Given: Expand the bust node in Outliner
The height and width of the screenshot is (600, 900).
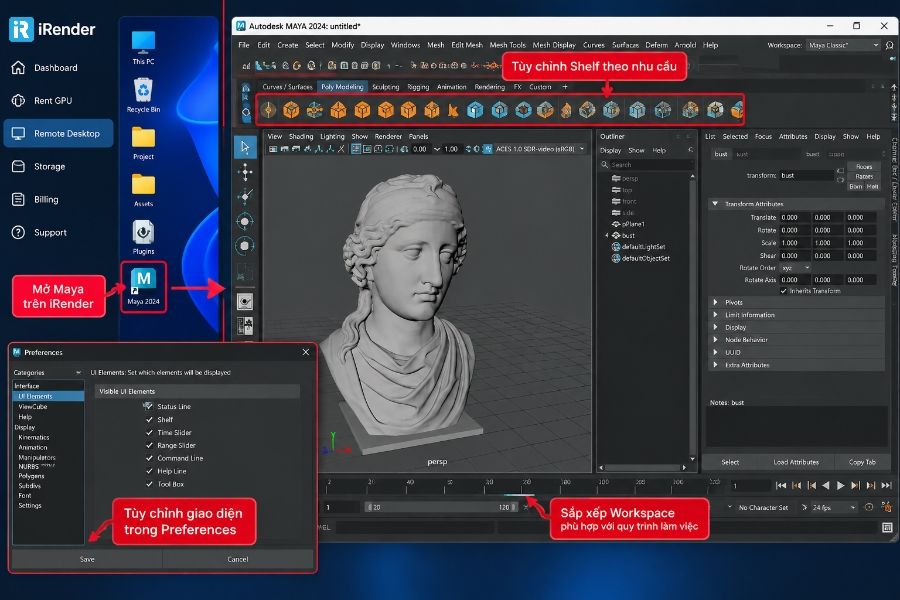Looking at the screenshot, I should (x=607, y=235).
